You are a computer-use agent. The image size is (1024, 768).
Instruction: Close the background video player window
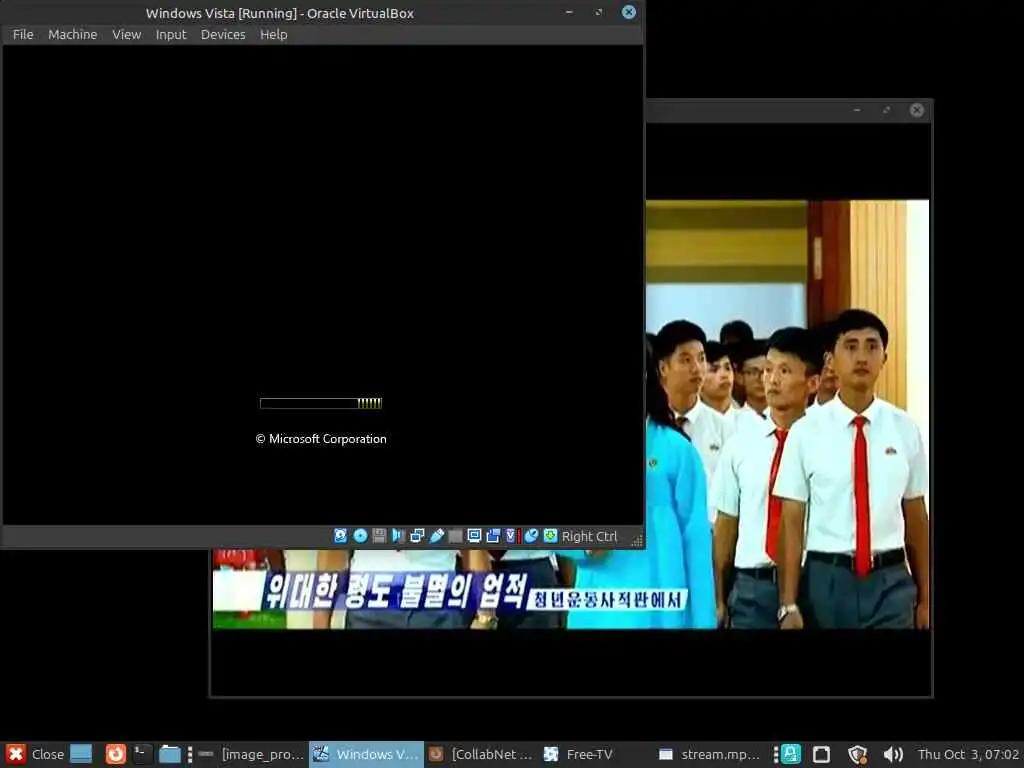point(917,110)
